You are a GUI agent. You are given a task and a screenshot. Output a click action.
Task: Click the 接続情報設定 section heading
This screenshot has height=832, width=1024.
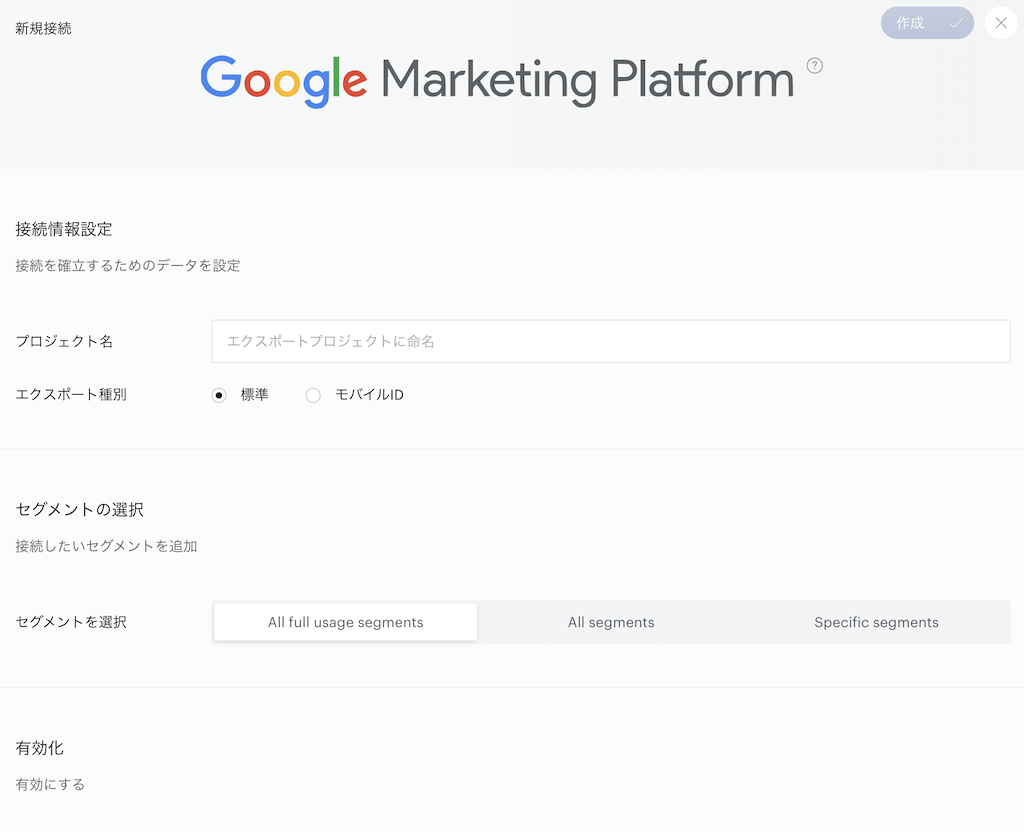64,229
